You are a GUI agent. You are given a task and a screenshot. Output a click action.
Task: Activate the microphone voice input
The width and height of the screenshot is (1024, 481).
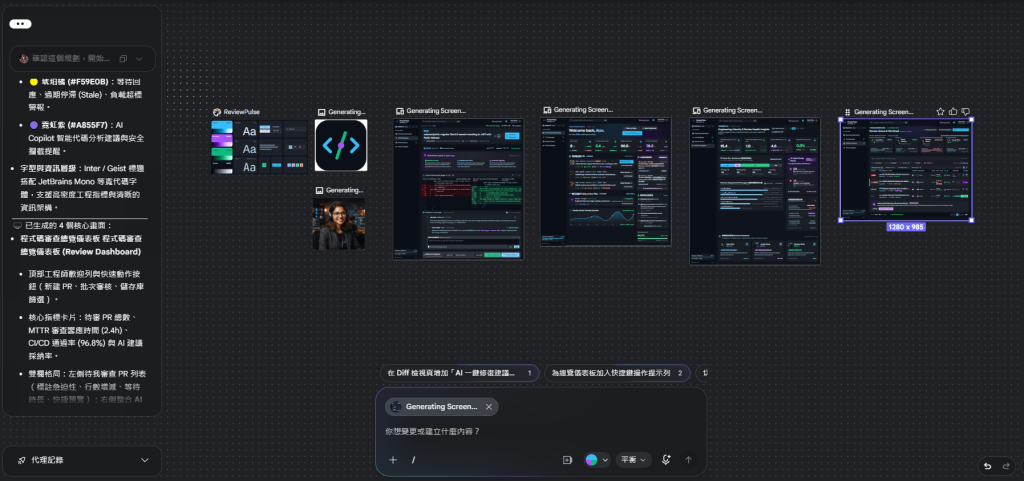666,459
